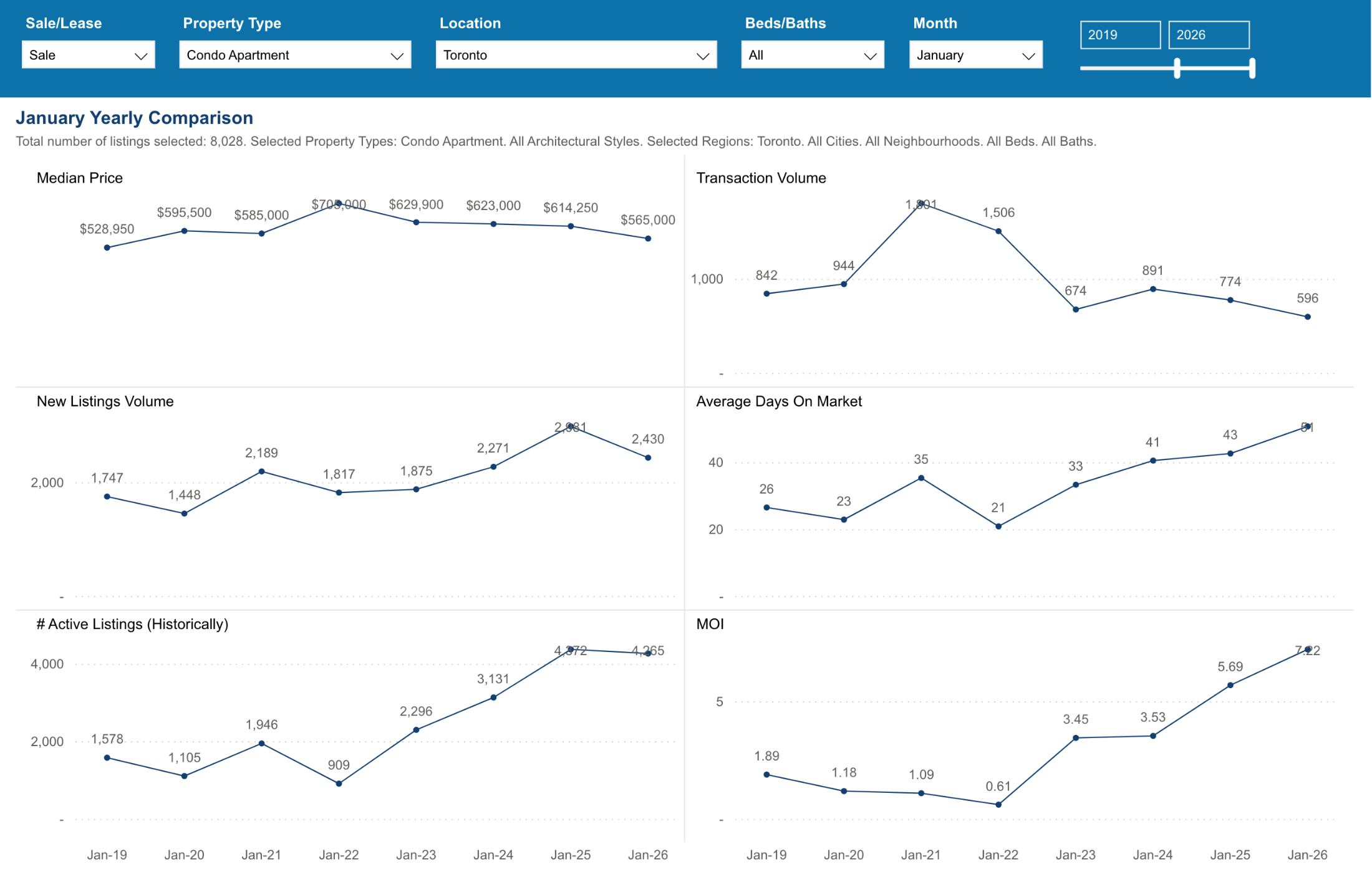This screenshot has width=1372, height=887.
Task: Click Transaction Volume point labeled 1,506
Action: tap(998, 231)
